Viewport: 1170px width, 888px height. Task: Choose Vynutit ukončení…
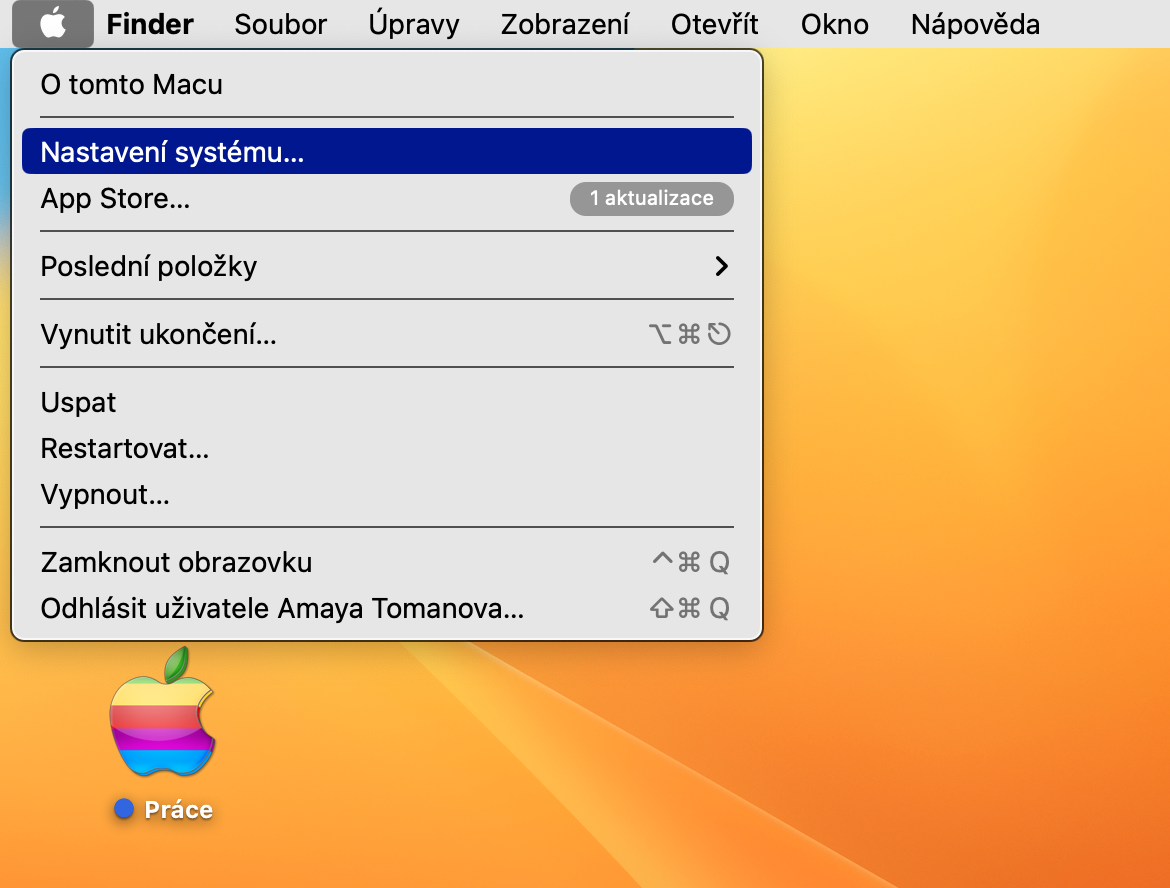387,334
